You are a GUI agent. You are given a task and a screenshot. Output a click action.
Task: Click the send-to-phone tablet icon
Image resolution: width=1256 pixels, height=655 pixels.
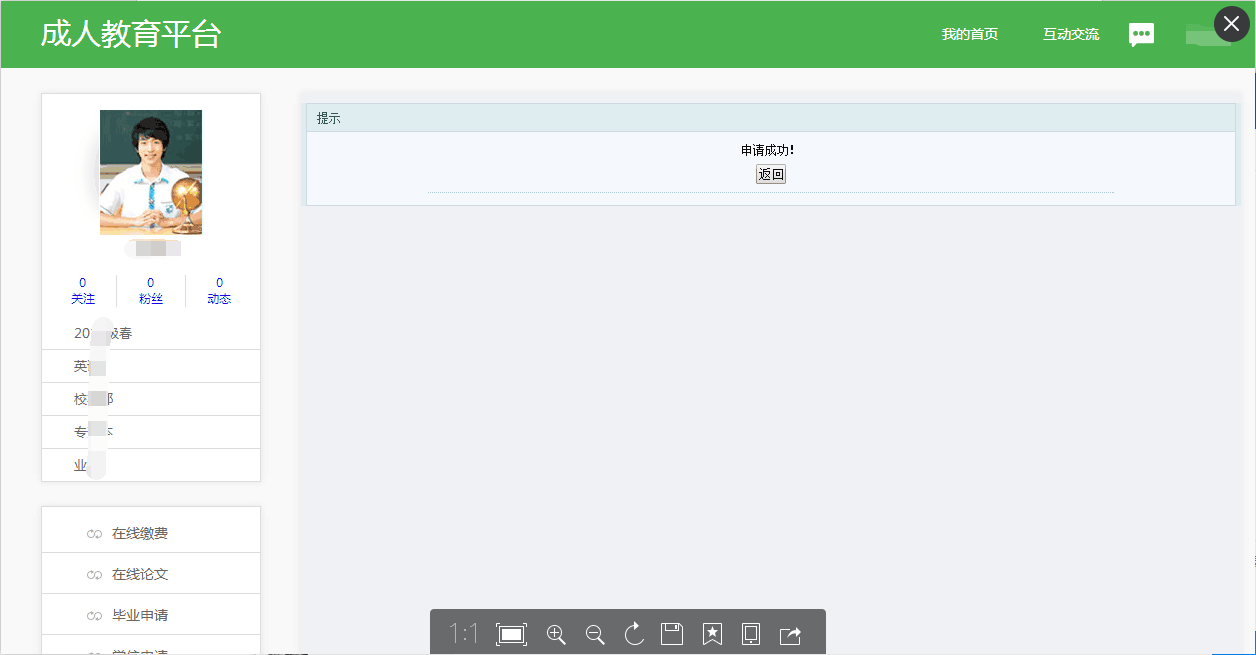click(x=751, y=634)
